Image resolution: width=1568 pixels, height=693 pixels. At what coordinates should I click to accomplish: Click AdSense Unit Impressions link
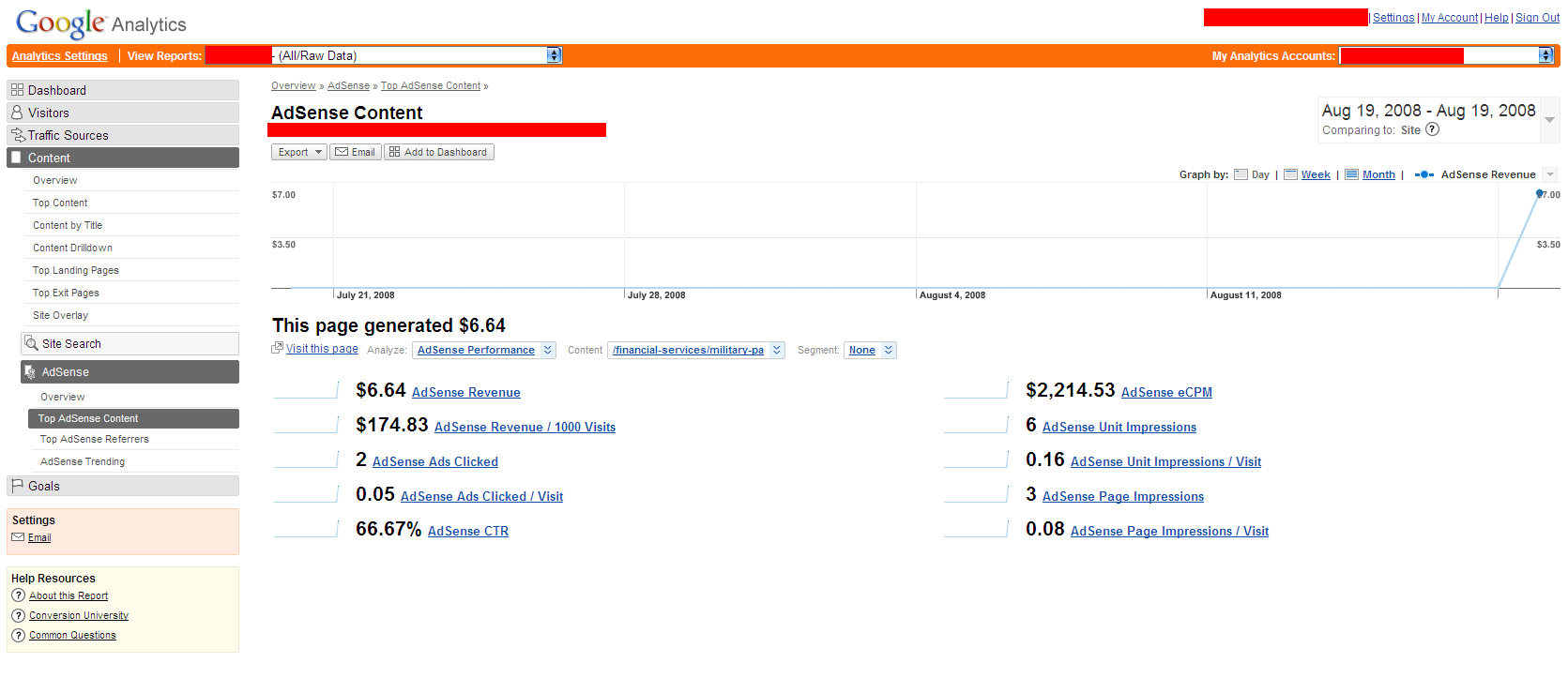(1119, 427)
